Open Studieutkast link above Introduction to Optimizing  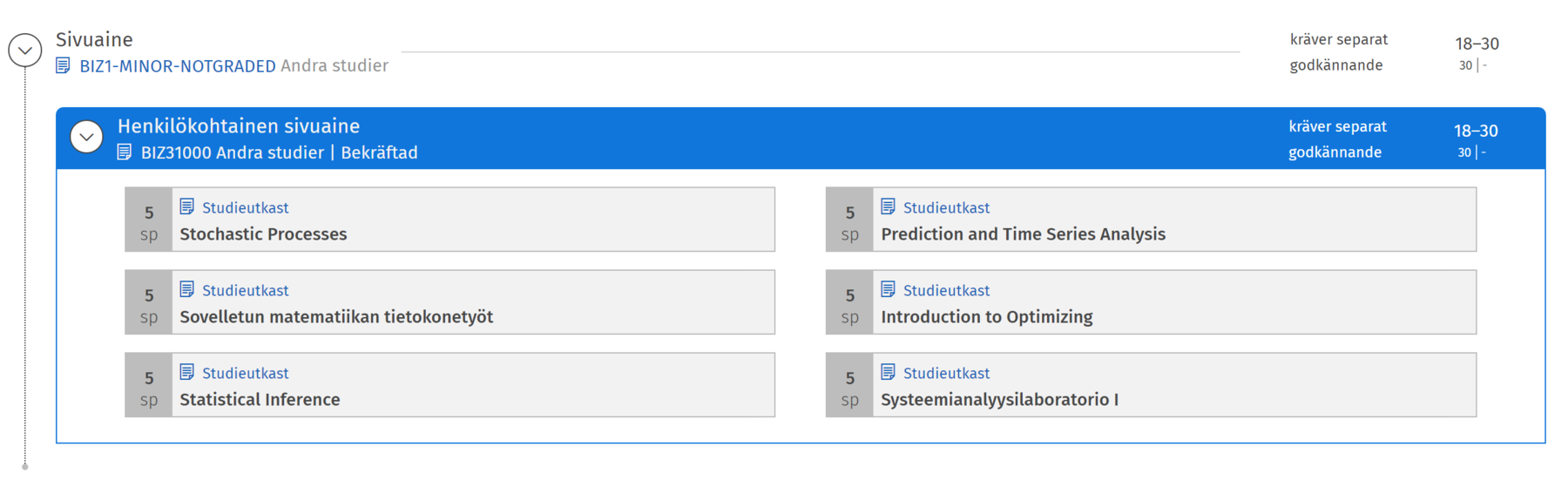point(946,291)
